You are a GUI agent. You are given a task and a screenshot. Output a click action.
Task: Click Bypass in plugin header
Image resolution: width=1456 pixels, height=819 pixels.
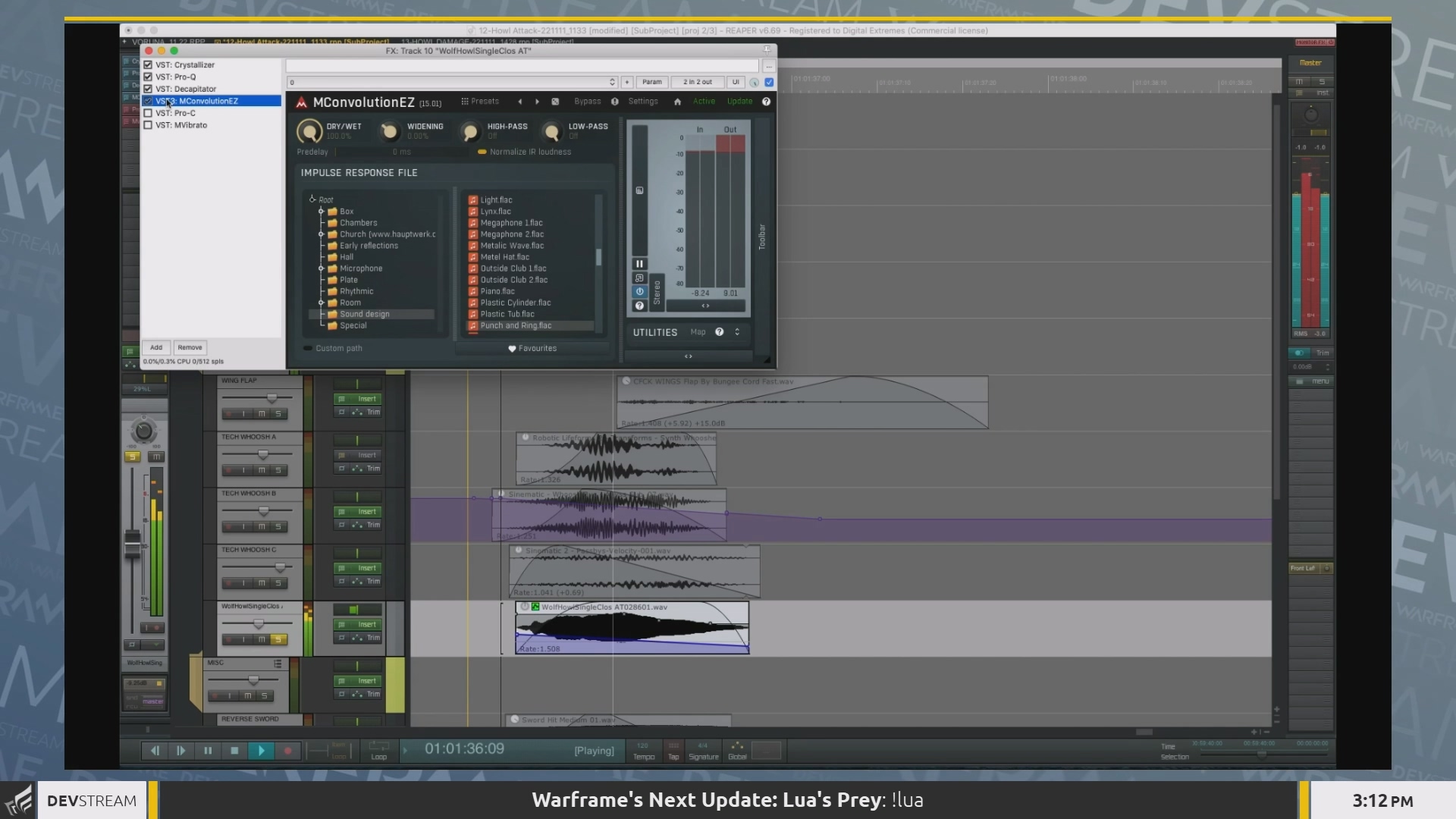tap(588, 102)
